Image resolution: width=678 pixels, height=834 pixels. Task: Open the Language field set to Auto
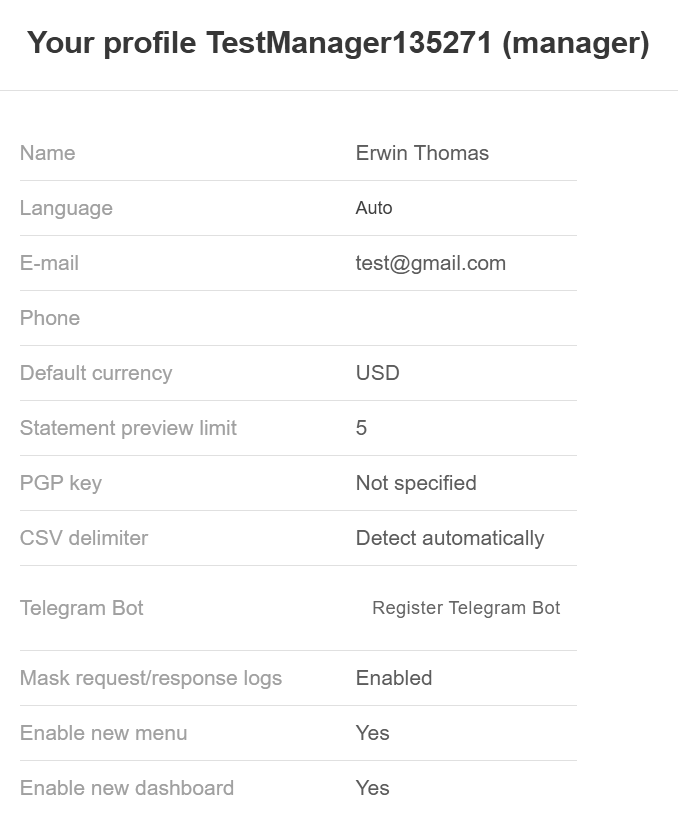pyautogui.click(x=374, y=208)
